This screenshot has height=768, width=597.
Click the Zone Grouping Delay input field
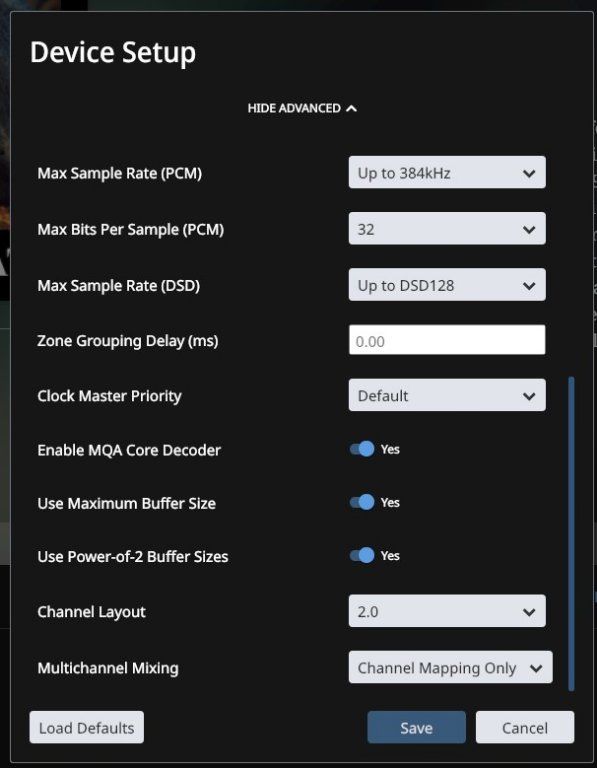447,340
